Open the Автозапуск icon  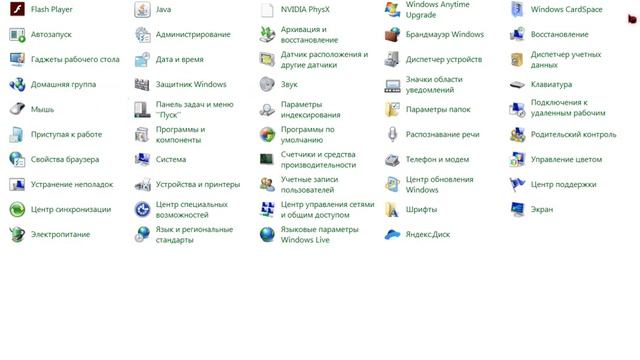[17, 35]
